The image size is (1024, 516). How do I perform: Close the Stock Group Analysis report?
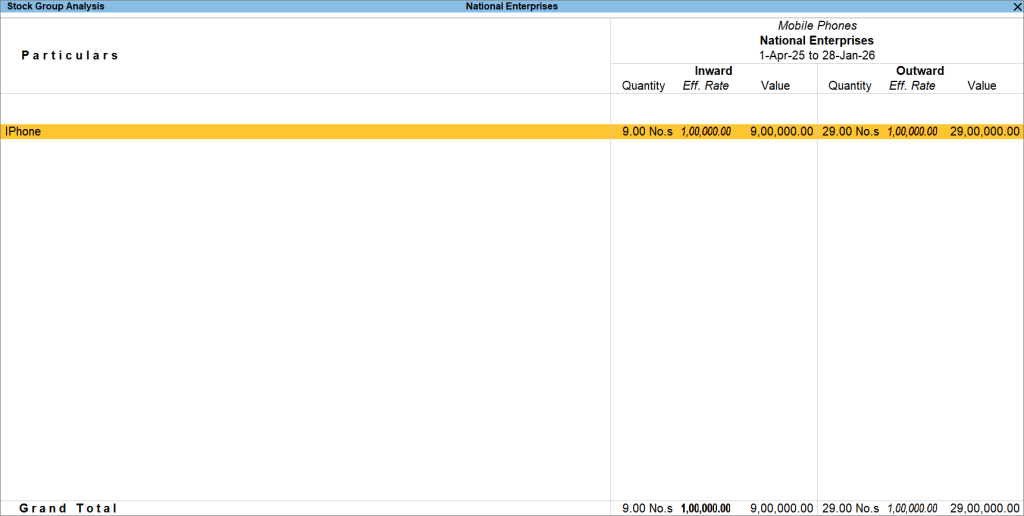click(1017, 7)
